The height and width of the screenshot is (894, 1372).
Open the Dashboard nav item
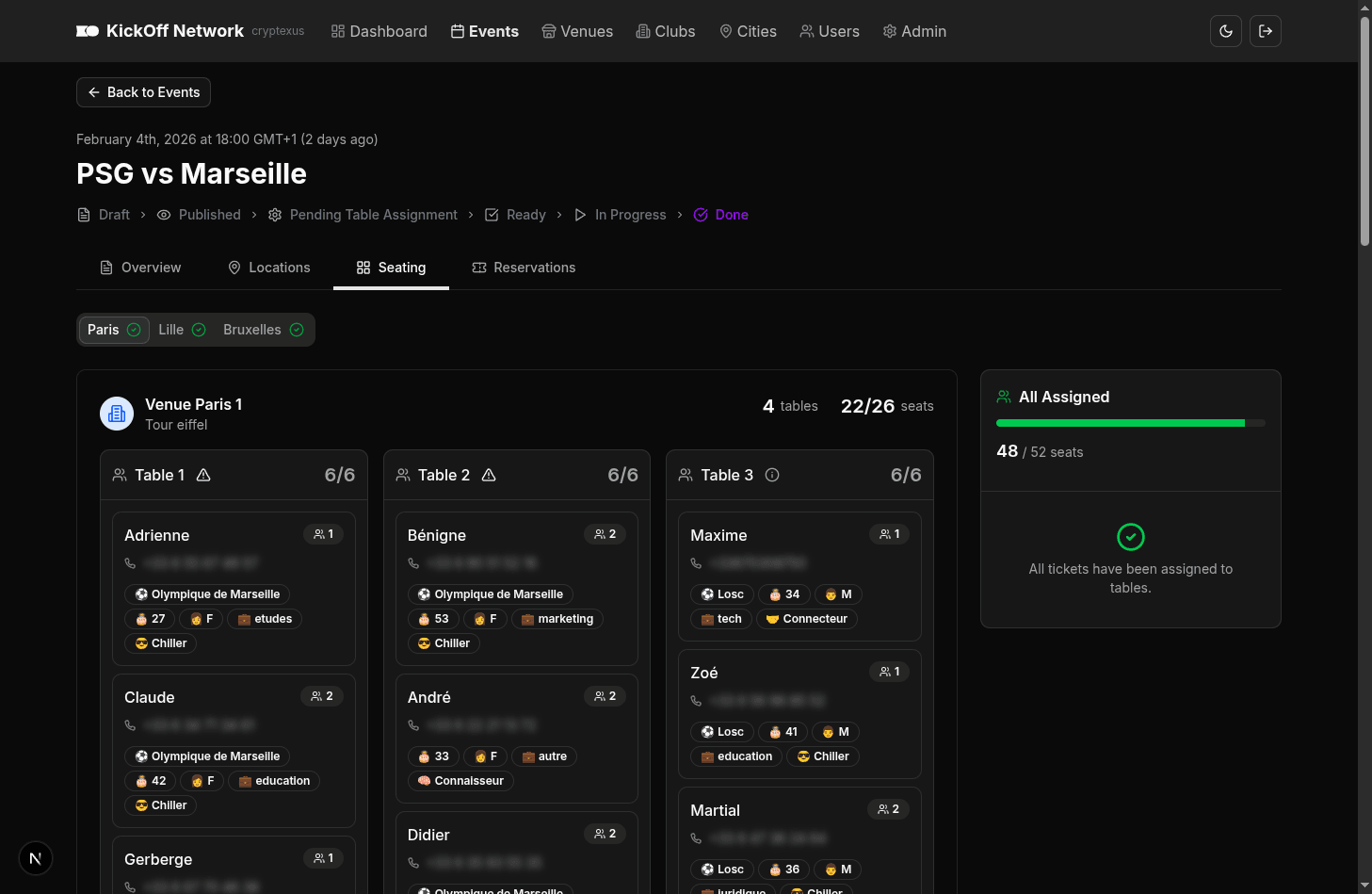379,31
